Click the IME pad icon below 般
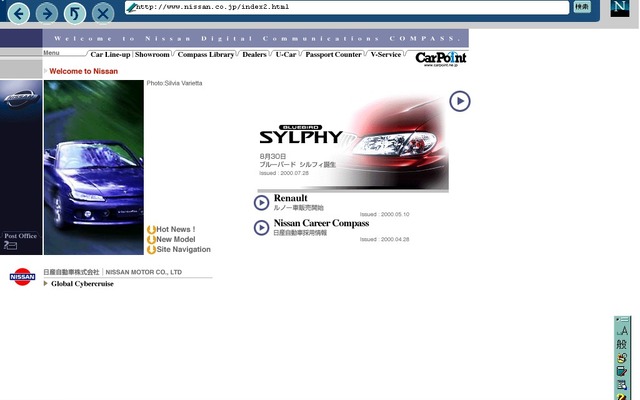 (622, 358)
